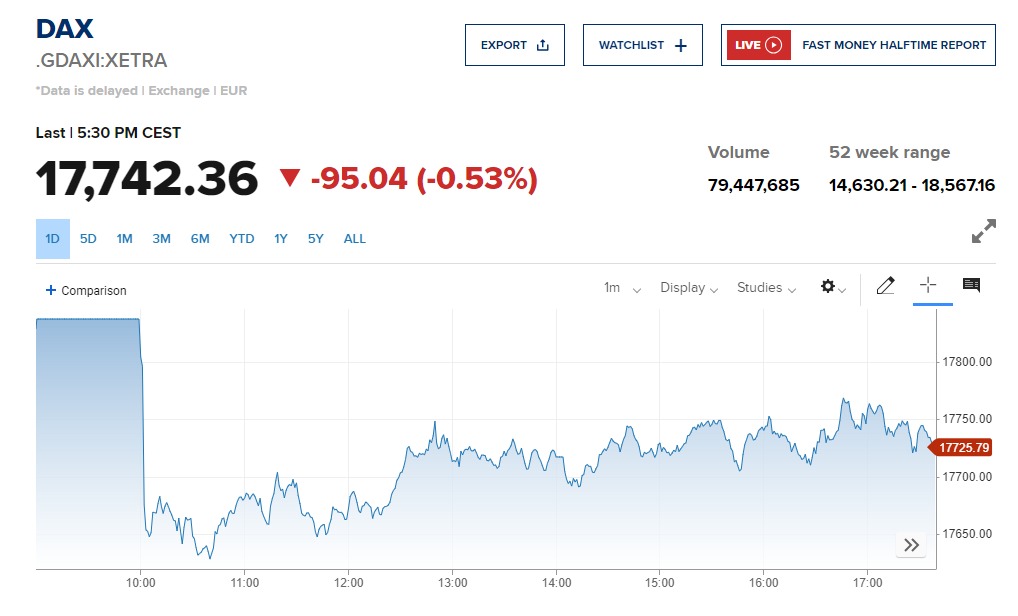
Task: Show the ALL time range
Action: pyautogui.click(x=354, y=239)
